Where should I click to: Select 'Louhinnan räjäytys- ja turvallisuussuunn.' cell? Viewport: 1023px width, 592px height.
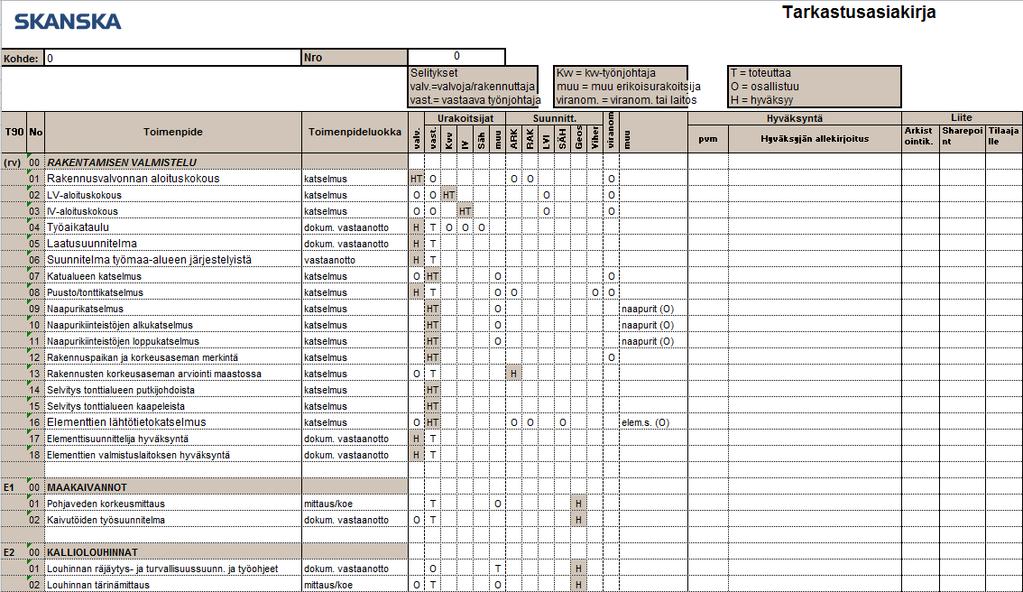coord(173,569)
